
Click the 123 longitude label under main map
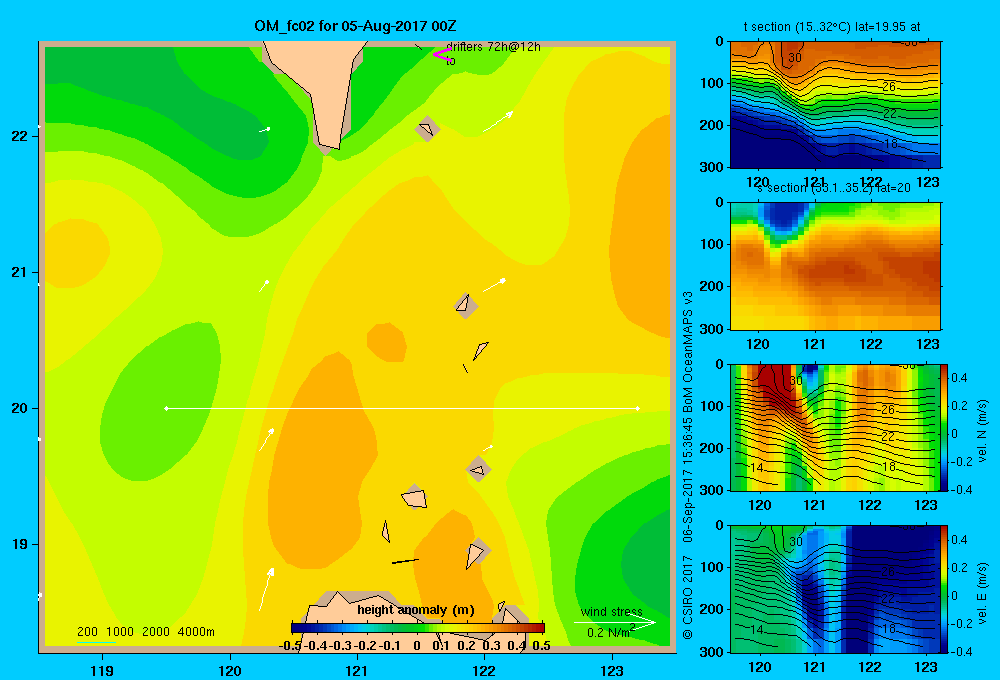(x=612, y=670)
